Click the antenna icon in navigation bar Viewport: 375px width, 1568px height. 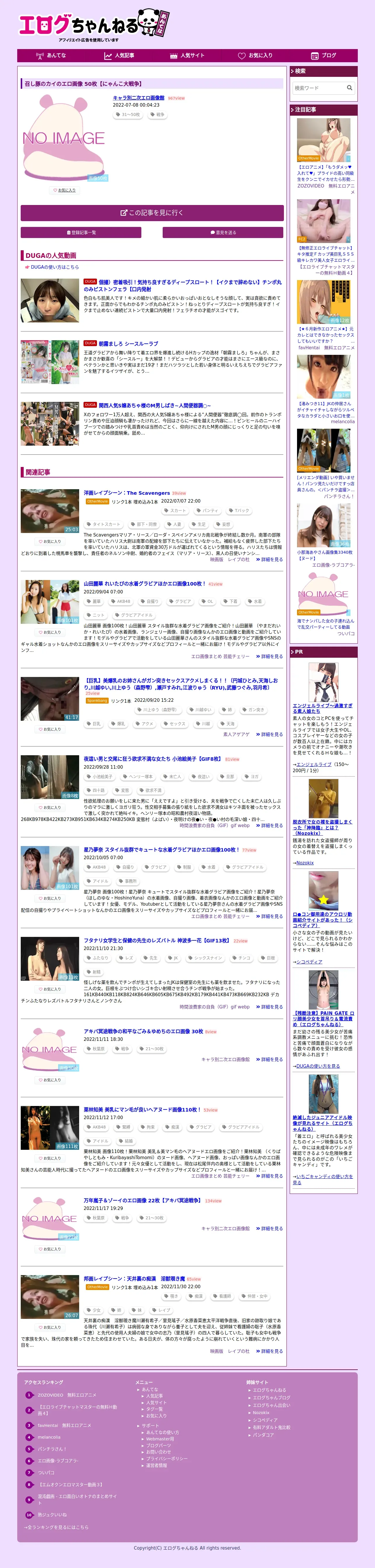point(39,55)
